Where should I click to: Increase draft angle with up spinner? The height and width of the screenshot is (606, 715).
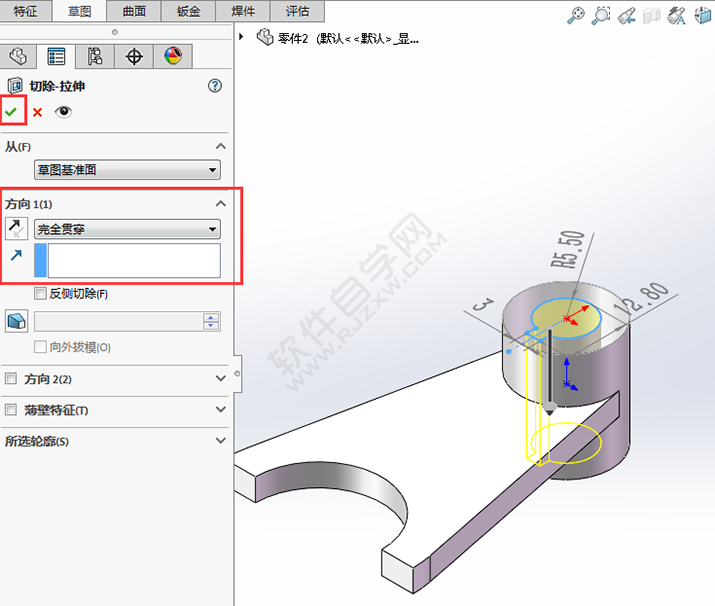[x=211, y=317]
